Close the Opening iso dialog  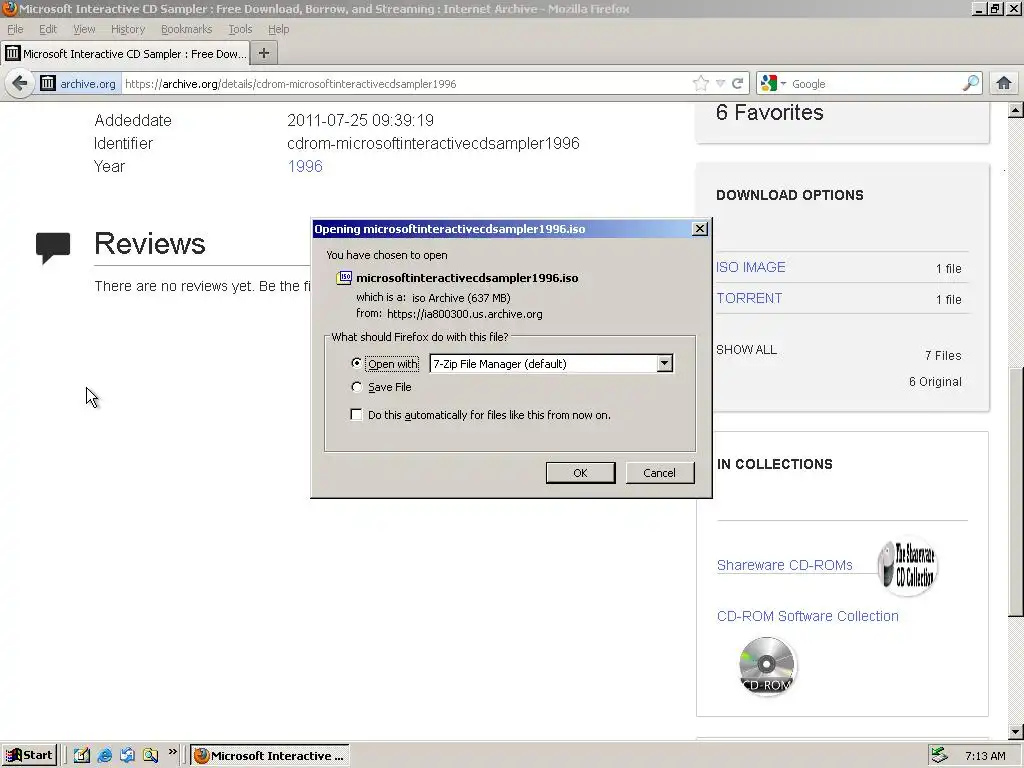[x=699, y=229]
